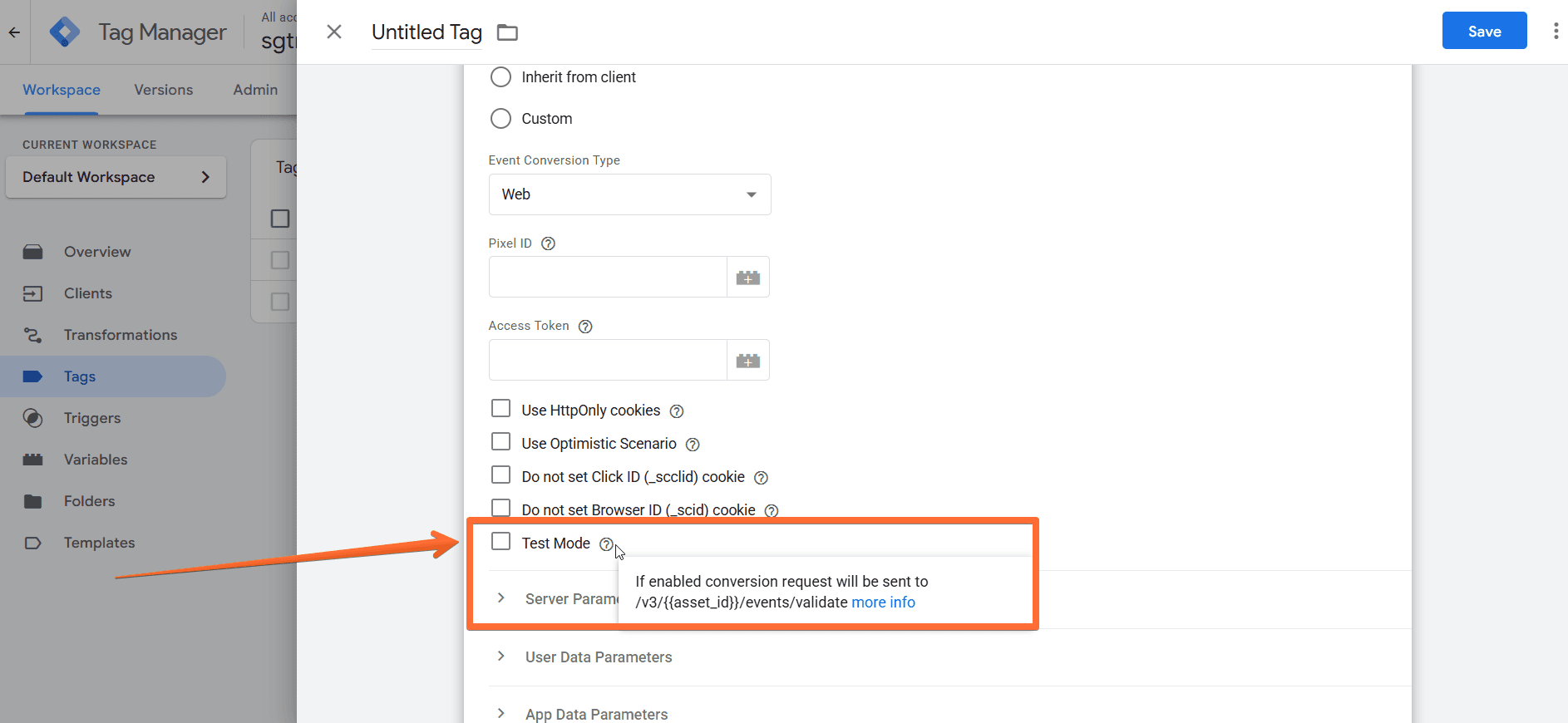Click the Clients sidebar icon
This screenshot has width=1568, height=723.
pos(32,293)
